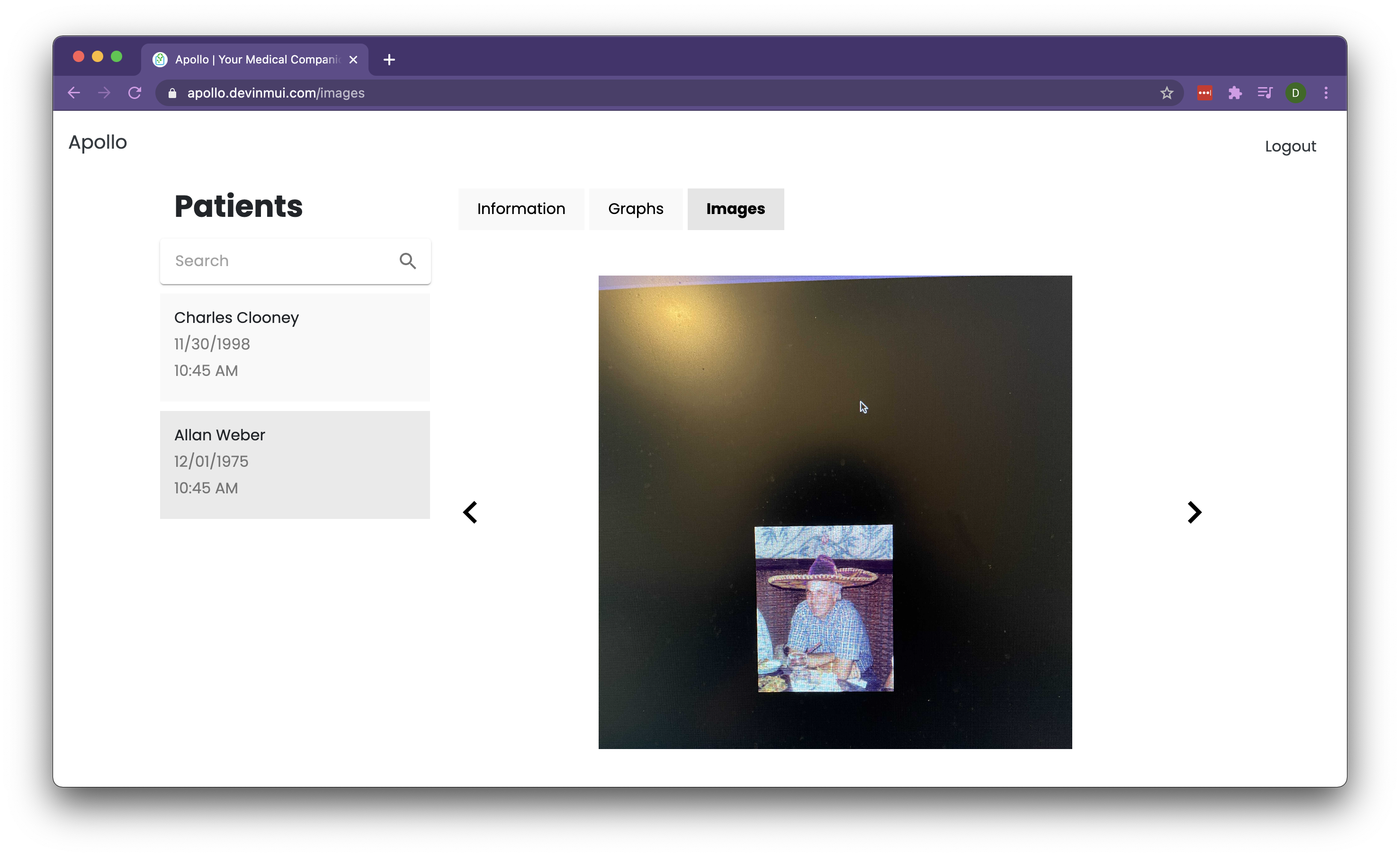
Task: Open the media control playlist icon
Action: tap(1265, 93)
